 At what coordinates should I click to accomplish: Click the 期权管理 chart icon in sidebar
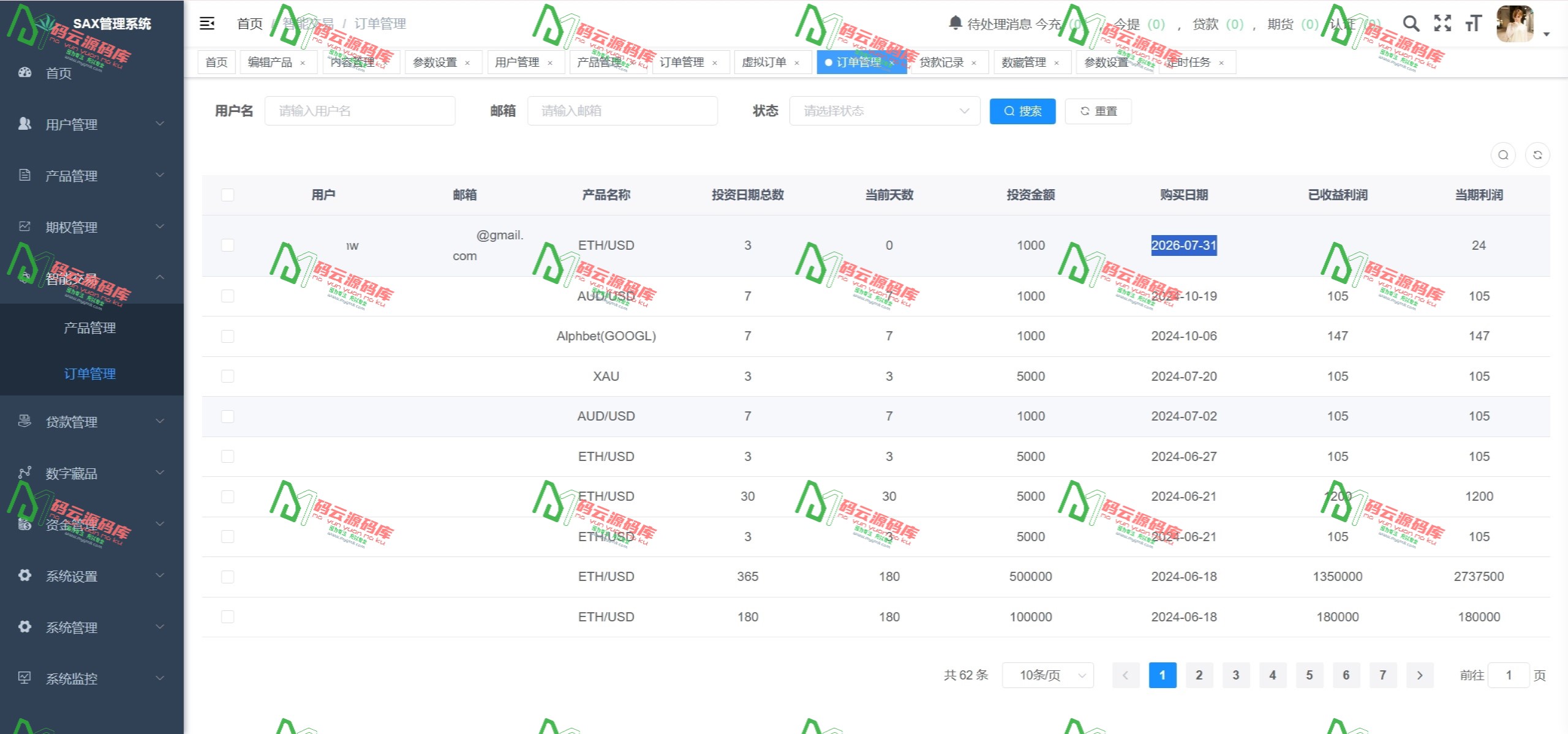[x=24, y=227]
